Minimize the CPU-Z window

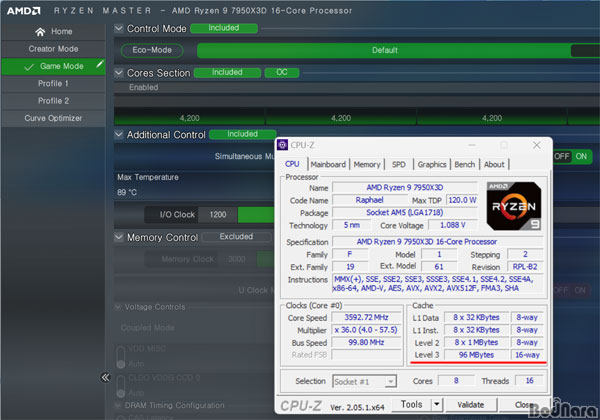pos(472,145)
